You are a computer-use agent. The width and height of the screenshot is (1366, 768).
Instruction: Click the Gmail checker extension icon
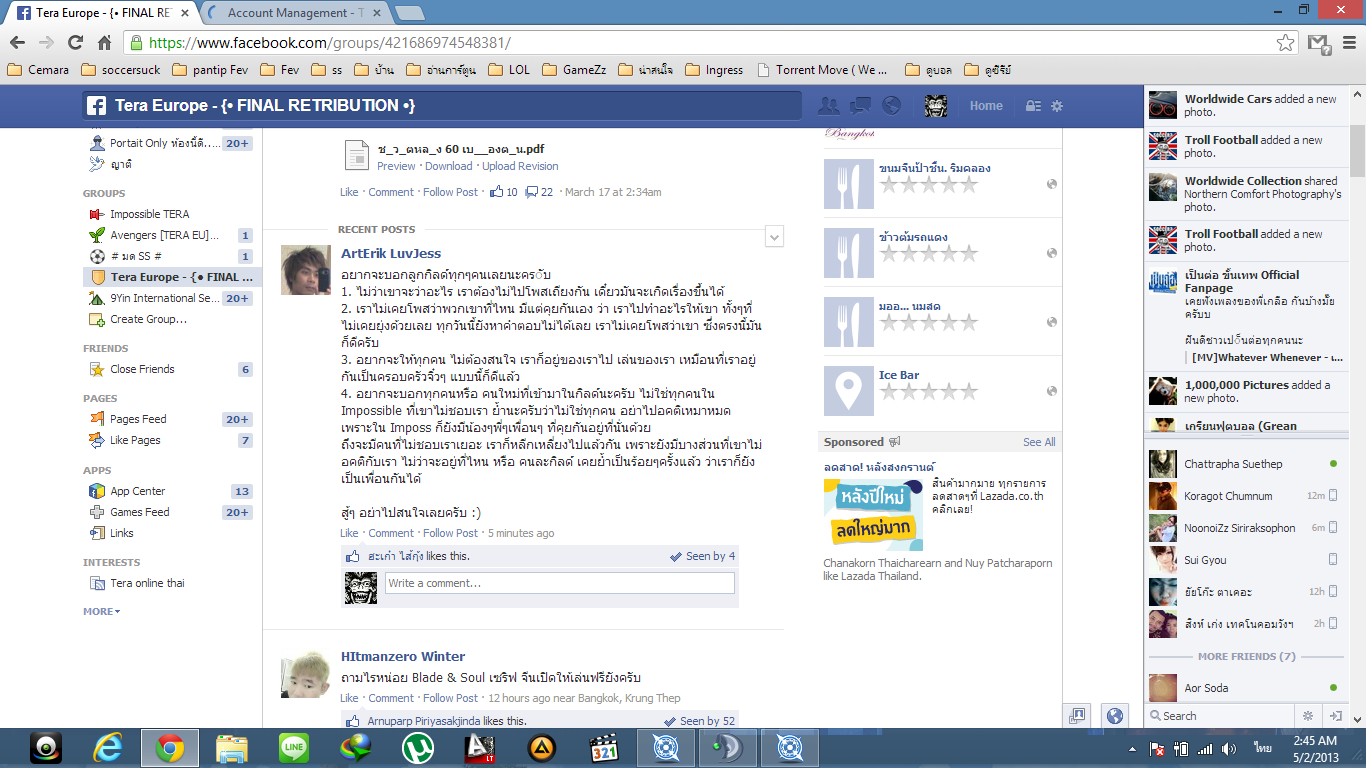pyautogui.click(x=1319, y=43)
